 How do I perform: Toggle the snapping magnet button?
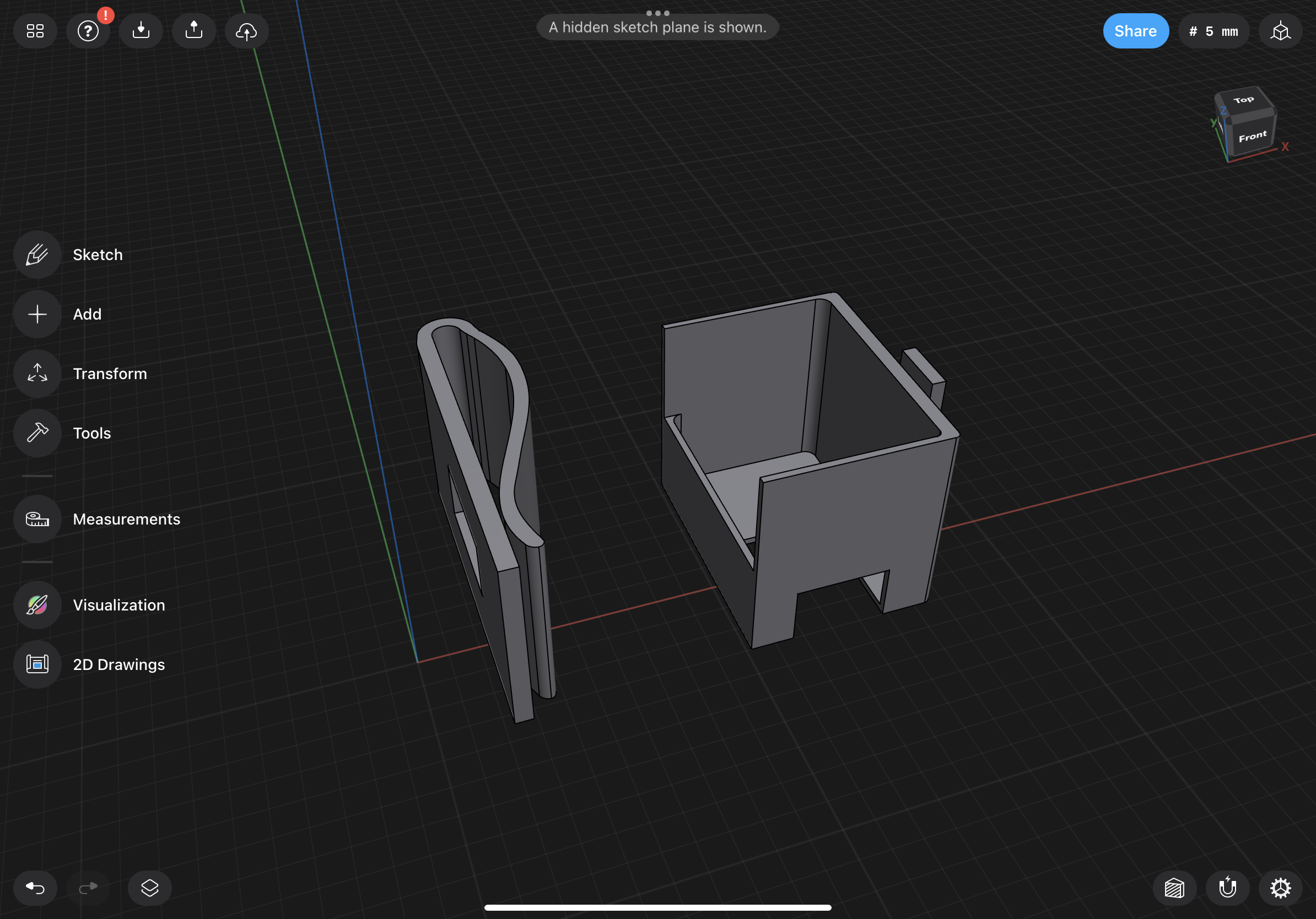coord(1227,888)
